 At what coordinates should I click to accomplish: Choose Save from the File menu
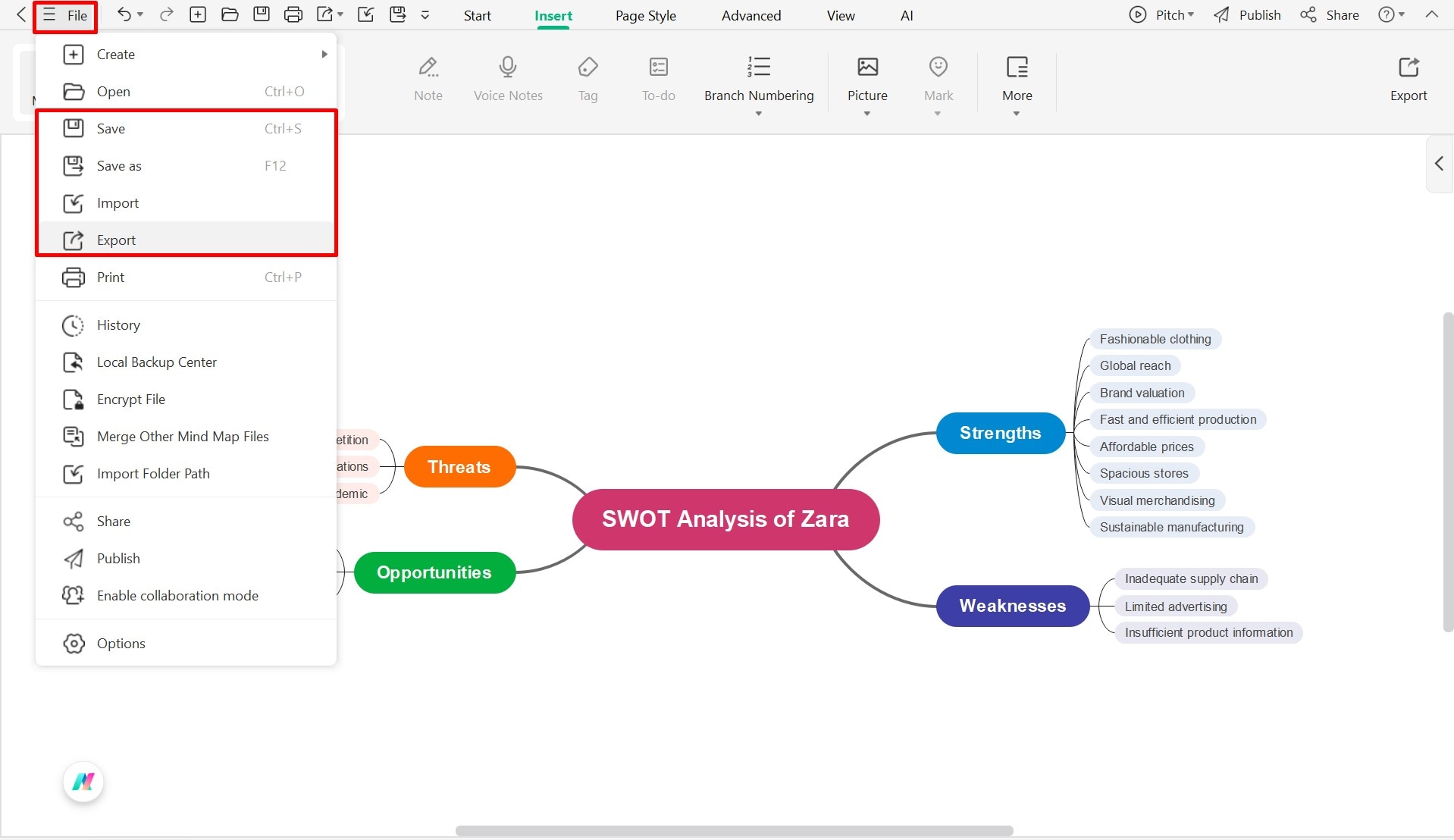(x=186, y=129)
